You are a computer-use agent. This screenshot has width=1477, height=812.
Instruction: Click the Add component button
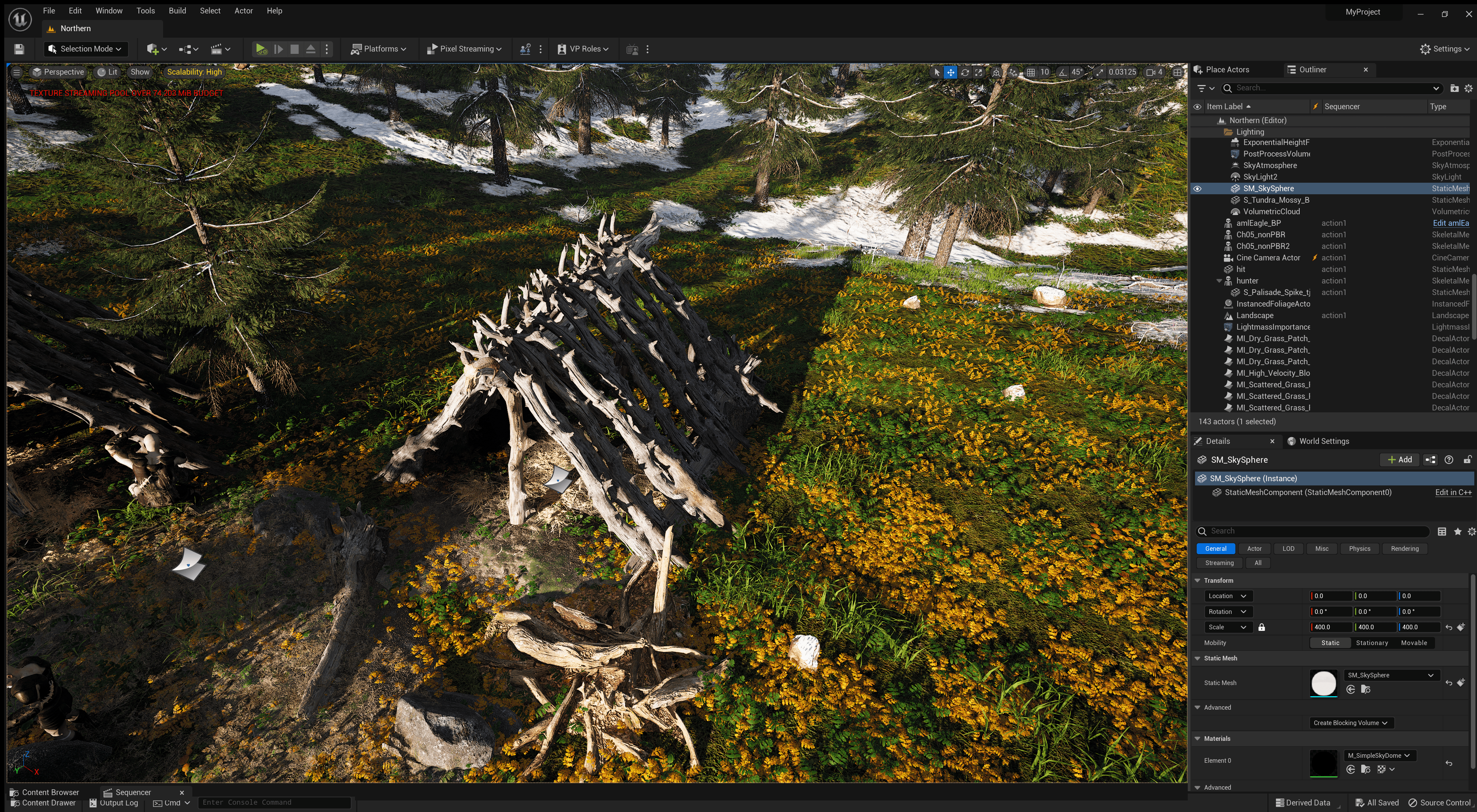(1400, 460)
